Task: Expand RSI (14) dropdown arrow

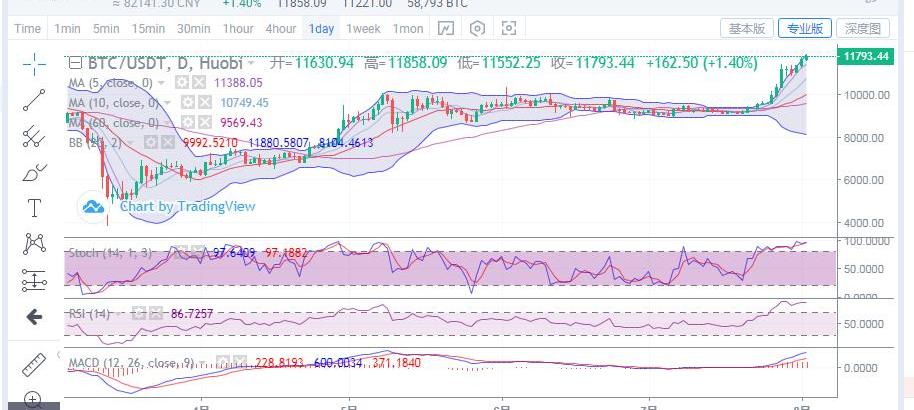Action: tap(117, 314)
